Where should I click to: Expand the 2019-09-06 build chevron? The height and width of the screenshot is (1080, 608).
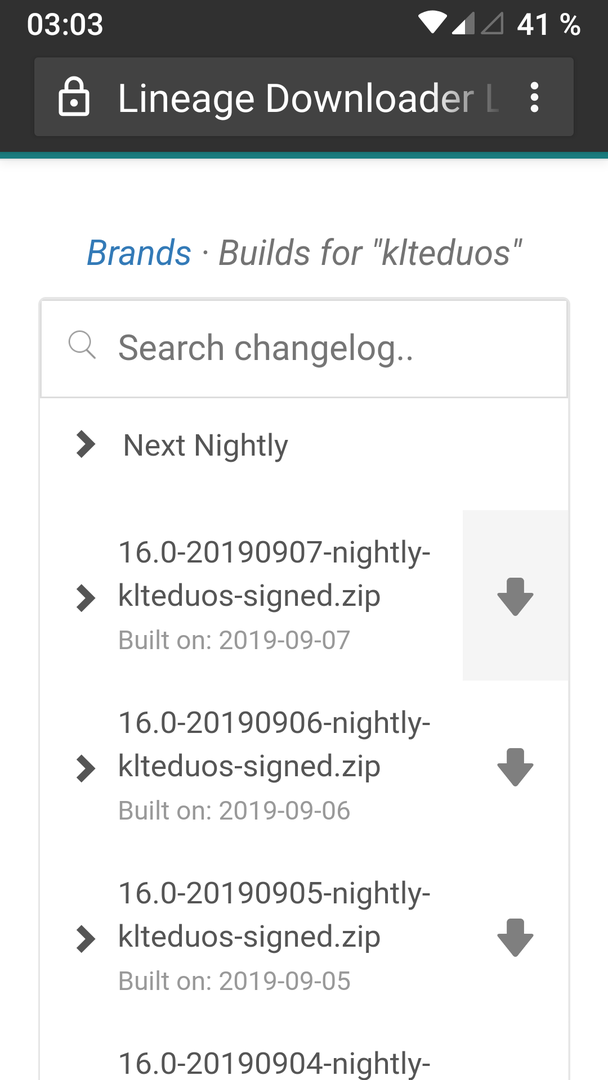coord(85,768)
